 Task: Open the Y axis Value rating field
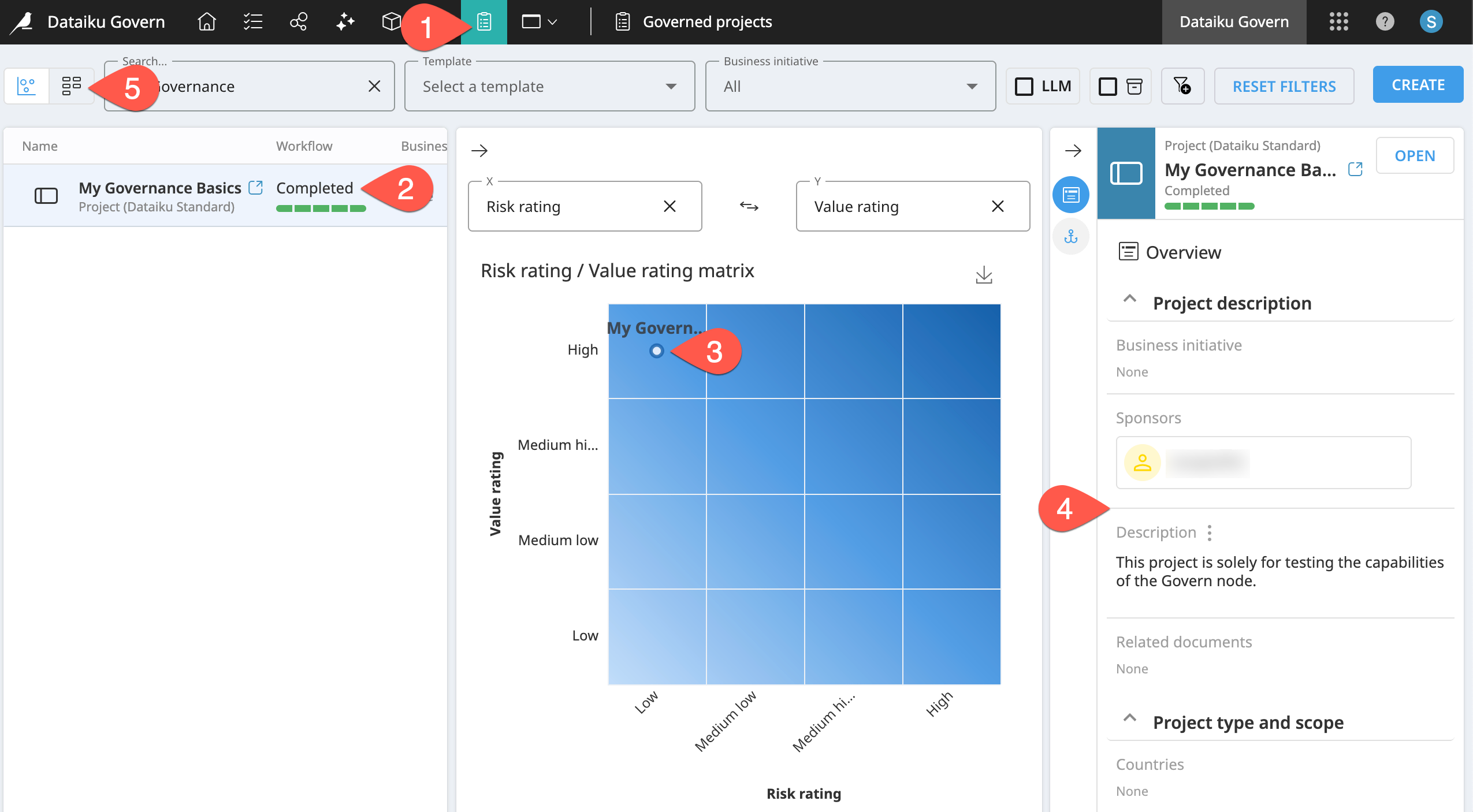point(913,206)
